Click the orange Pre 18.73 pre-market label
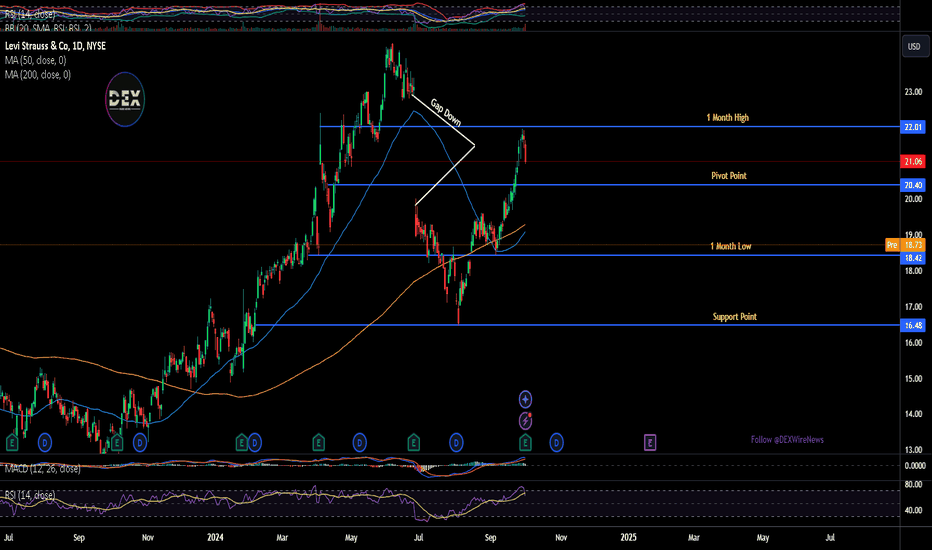The image size is (932, 550). 905,245
